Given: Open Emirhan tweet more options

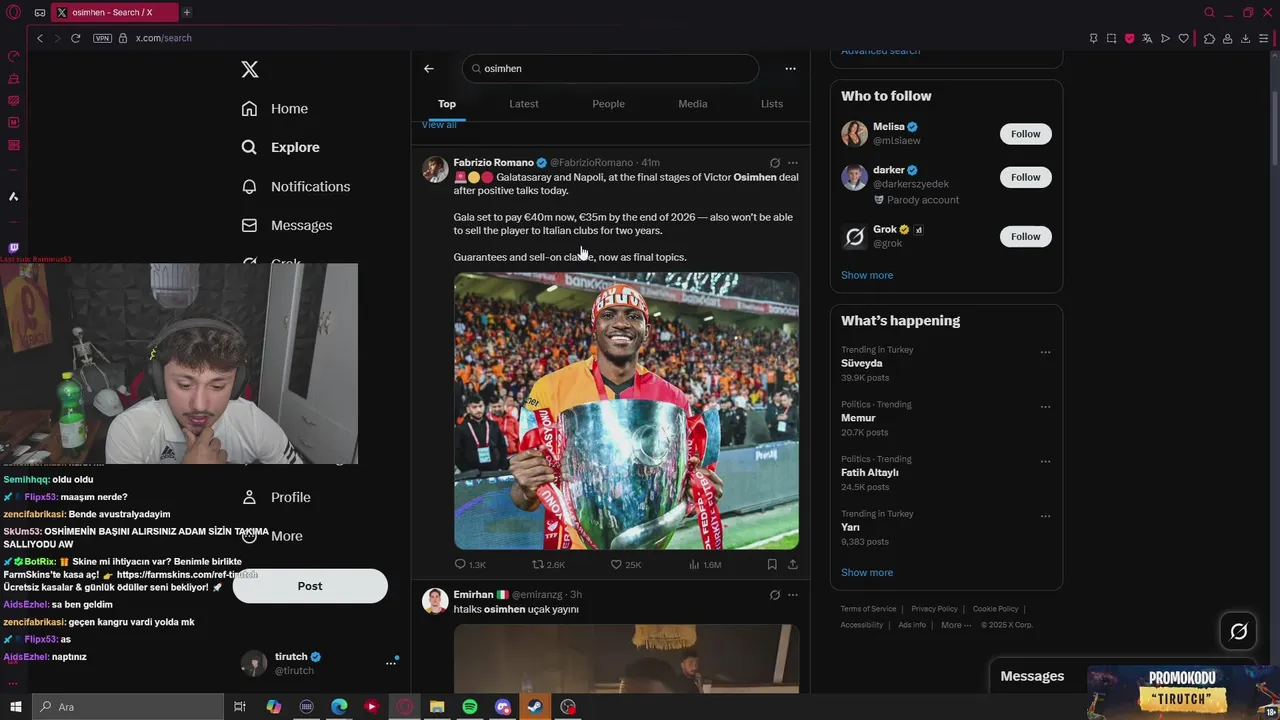Looking at the screenshot, I should [793, 595].
